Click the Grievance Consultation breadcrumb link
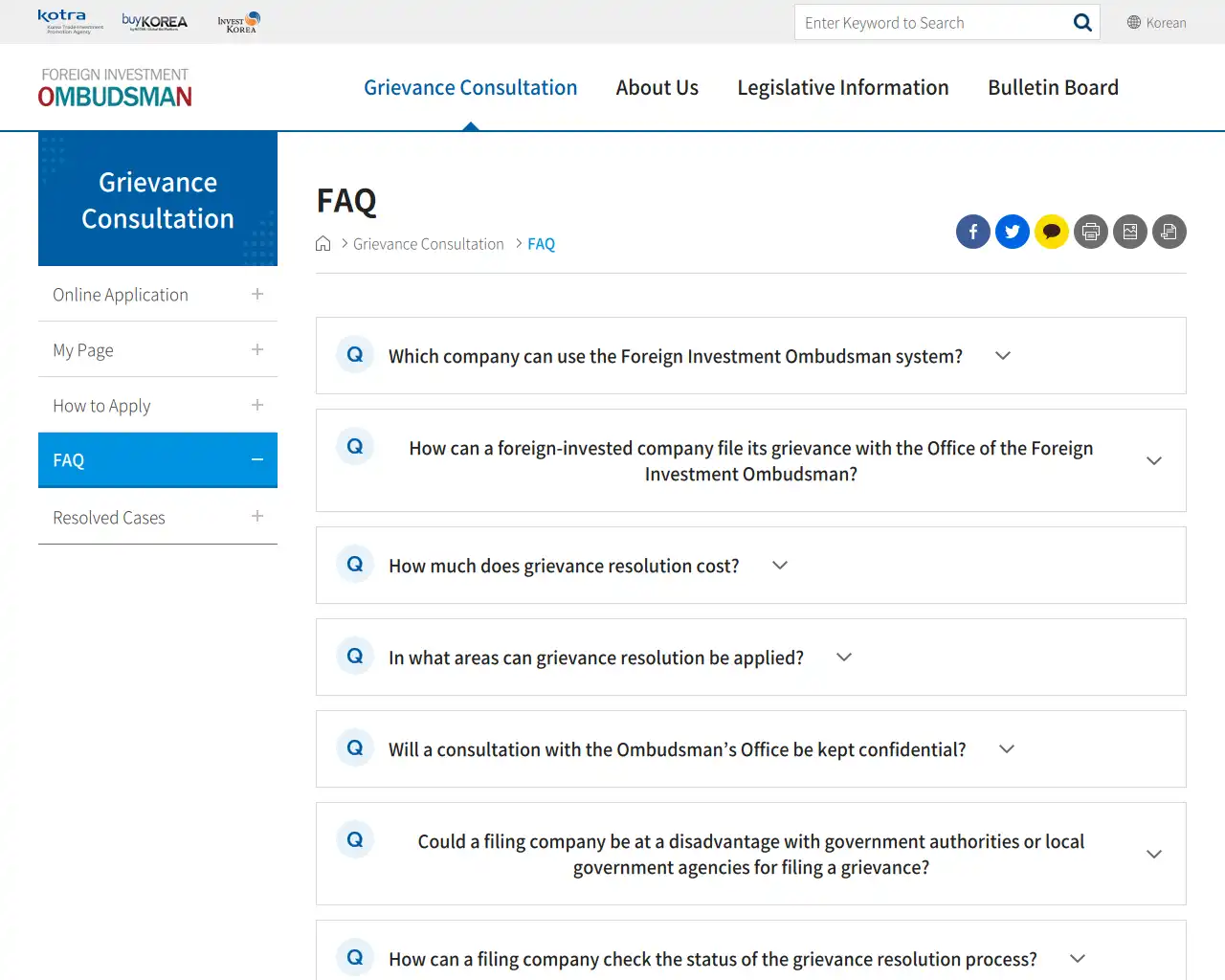The image size is (1225, 980). 428,244
